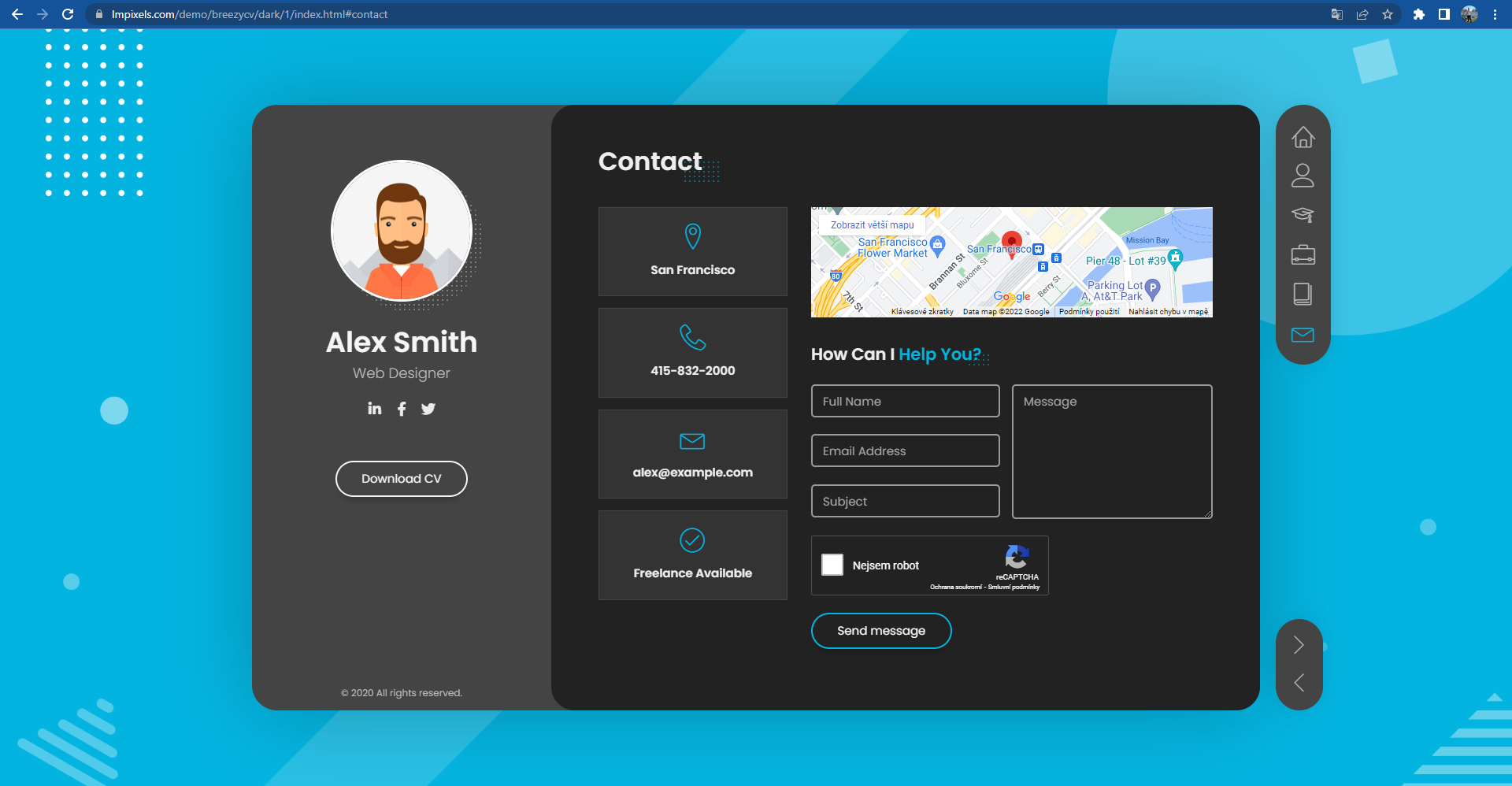1512x786 pixels.
Task: Go to next section with right chevron
Action: pyautogui.click(x=1299, y=645)
